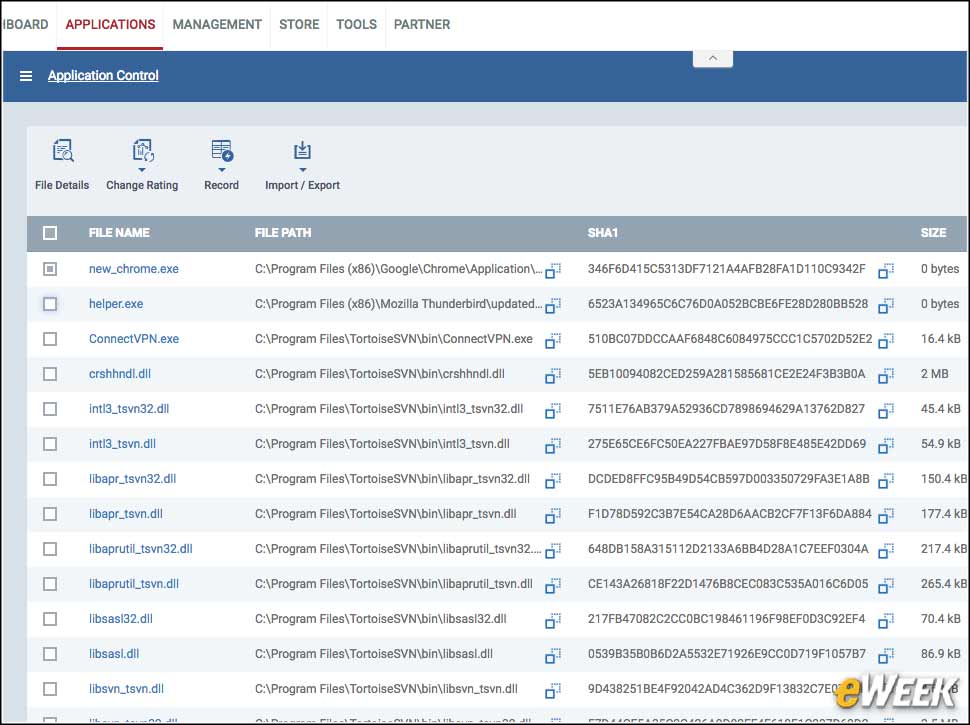Copy SHA1 of intl3_tsvn32.dll
The height and width of the screenshot is (725, 970).
(886, 410)
